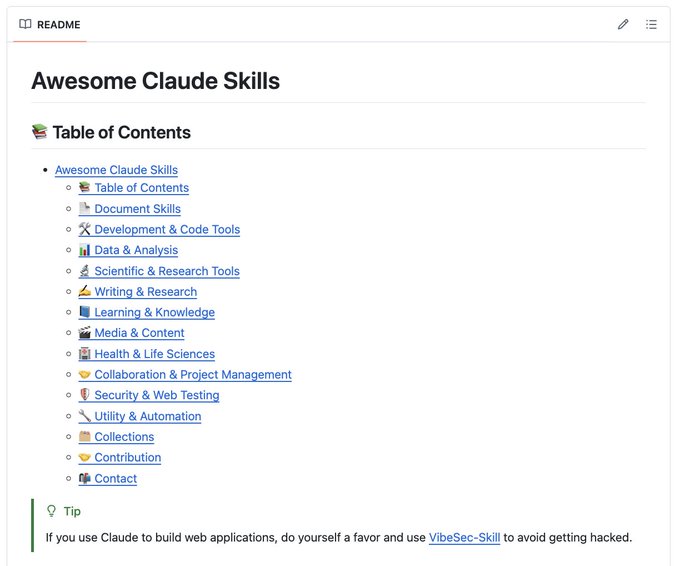The image size is (680, 566).
Task: Select the README tab
Action: (x=50, y=25)
